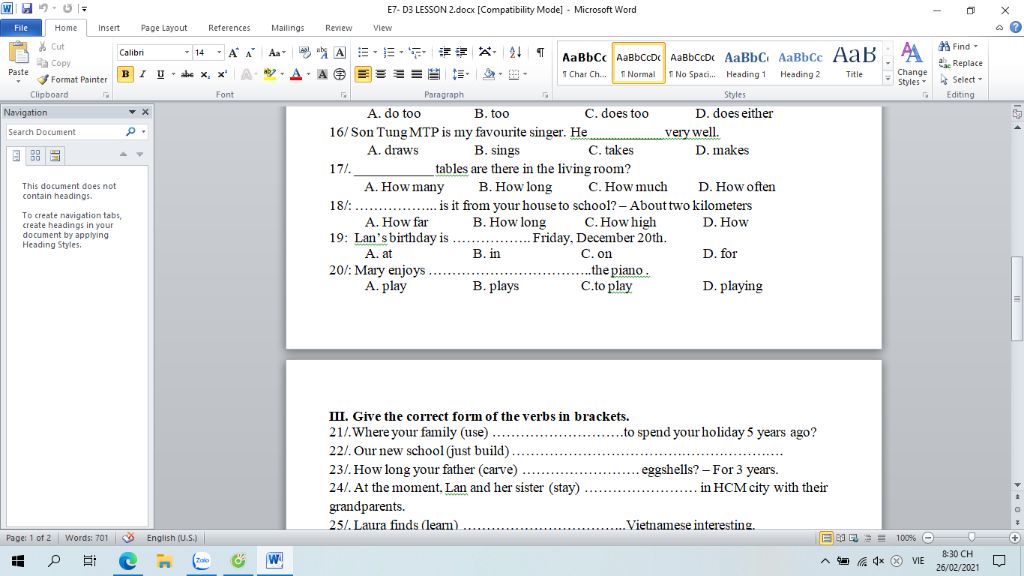Click the vertical scrollbar thumb
The width and height of the screenshot is (1024, 576).
(1017, 298)
